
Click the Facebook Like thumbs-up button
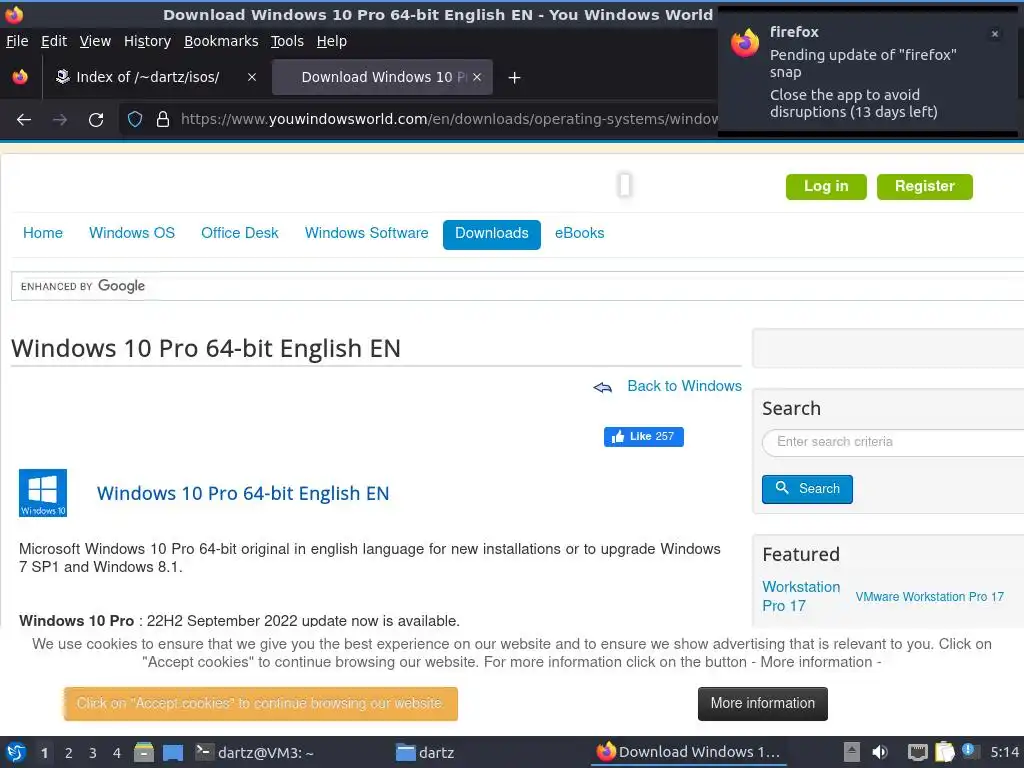[644, 437]
